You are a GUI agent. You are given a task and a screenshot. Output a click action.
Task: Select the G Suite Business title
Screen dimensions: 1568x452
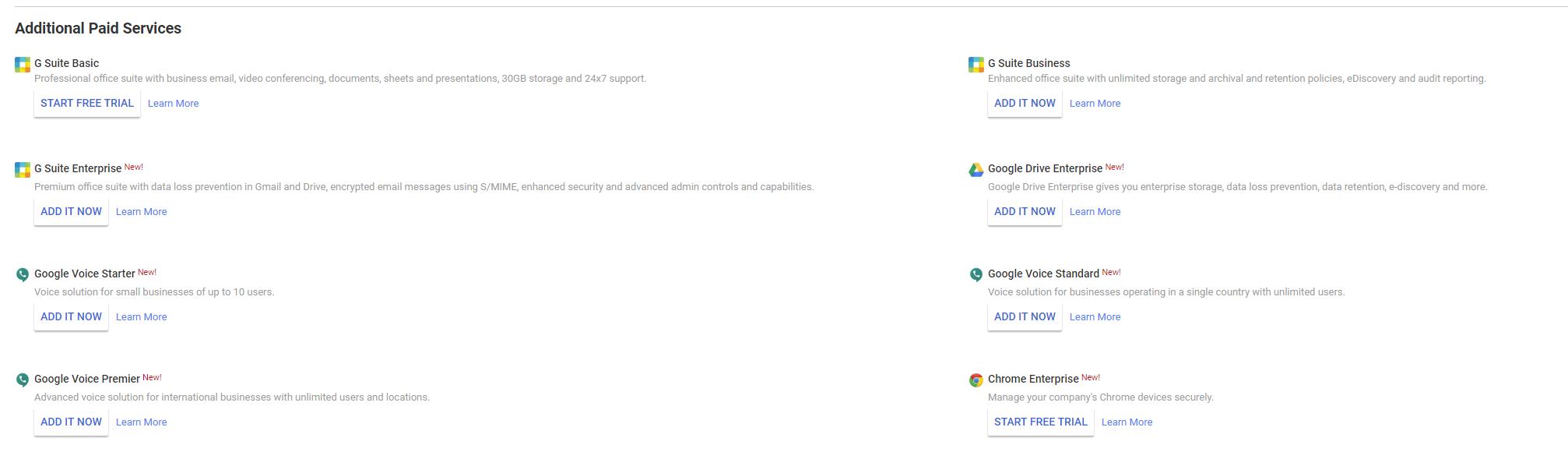click(x=1029, y=63)
